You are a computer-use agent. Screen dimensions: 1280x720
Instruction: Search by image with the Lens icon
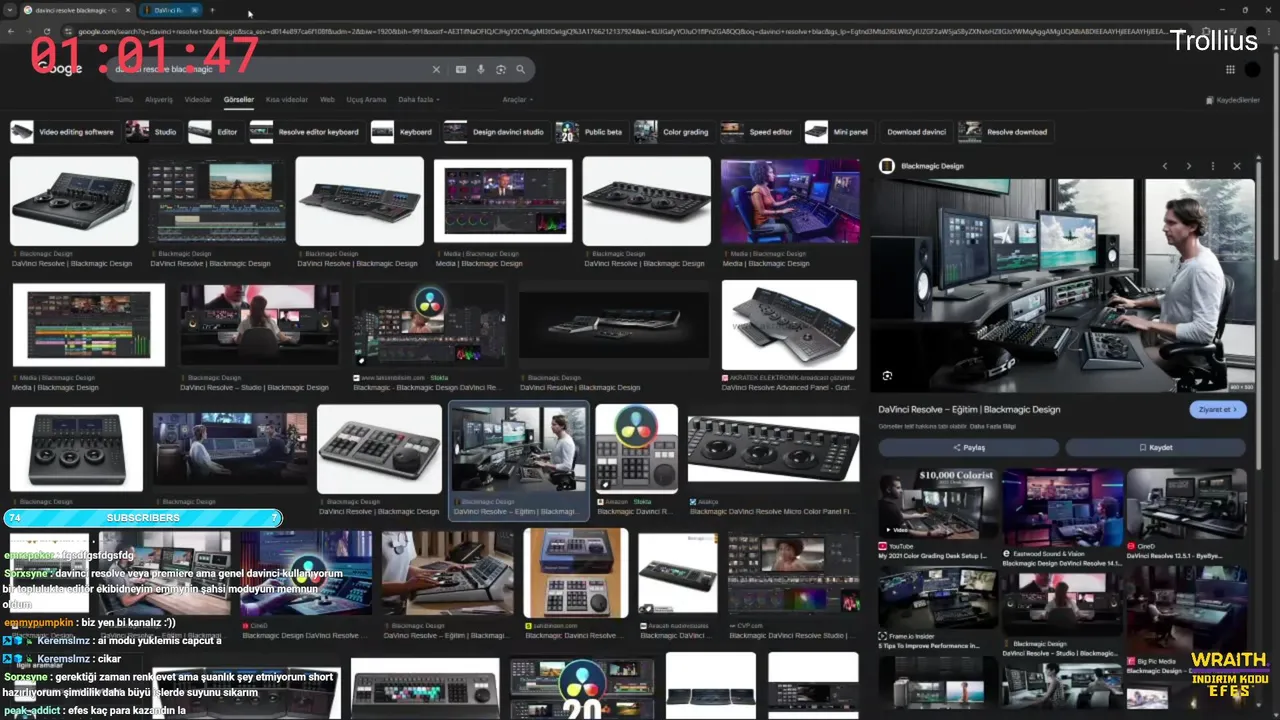pos(501,69)
